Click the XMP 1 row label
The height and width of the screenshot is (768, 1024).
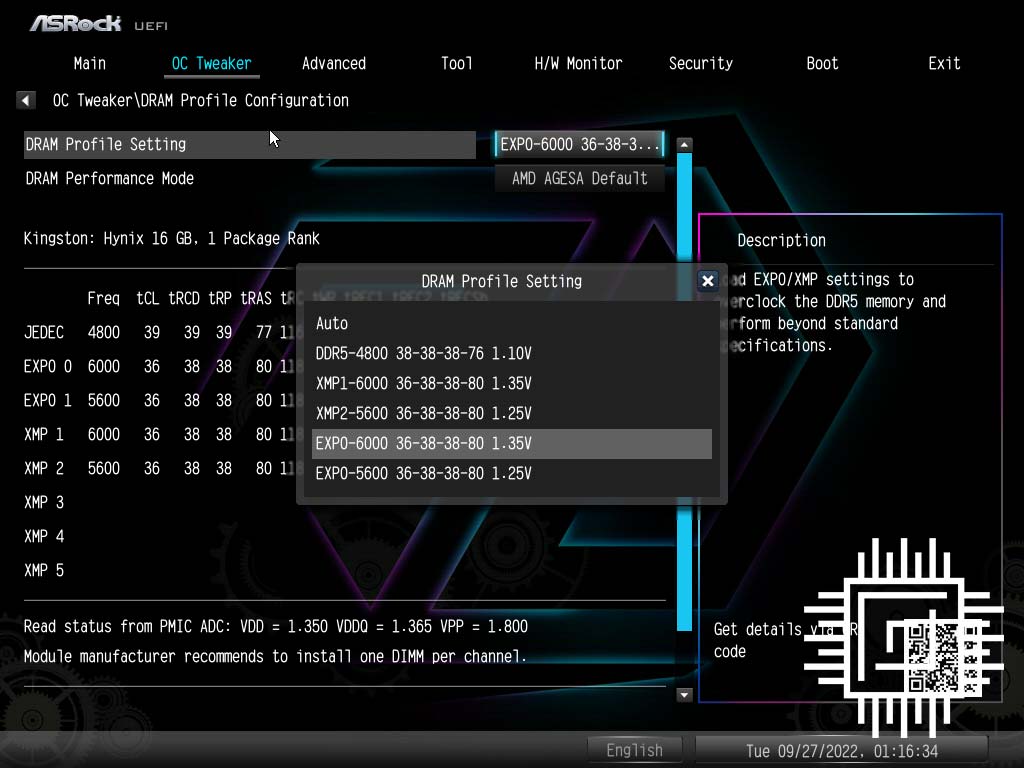[44, 434]
